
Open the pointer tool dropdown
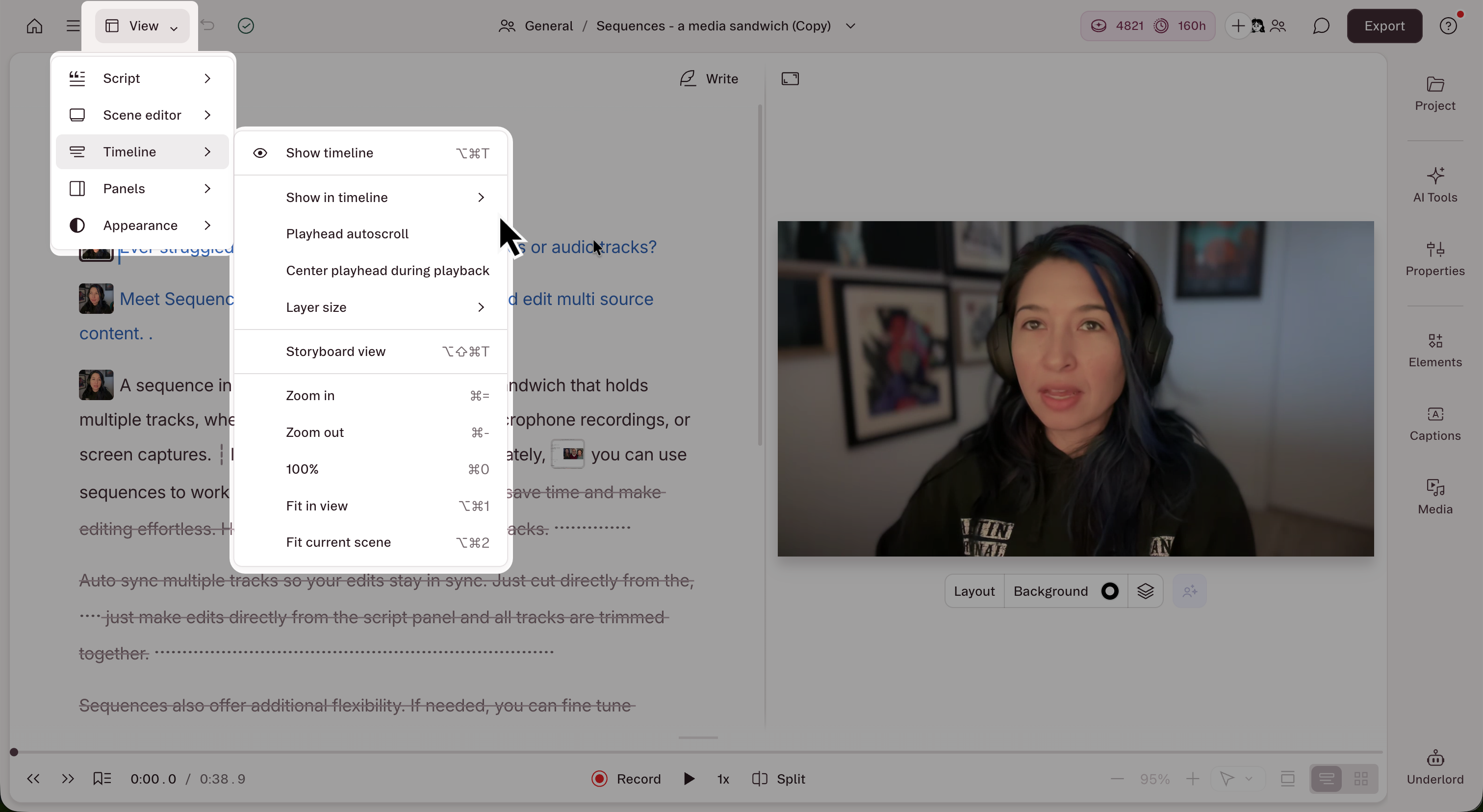pyautogui.click(x=1237, y=779)
